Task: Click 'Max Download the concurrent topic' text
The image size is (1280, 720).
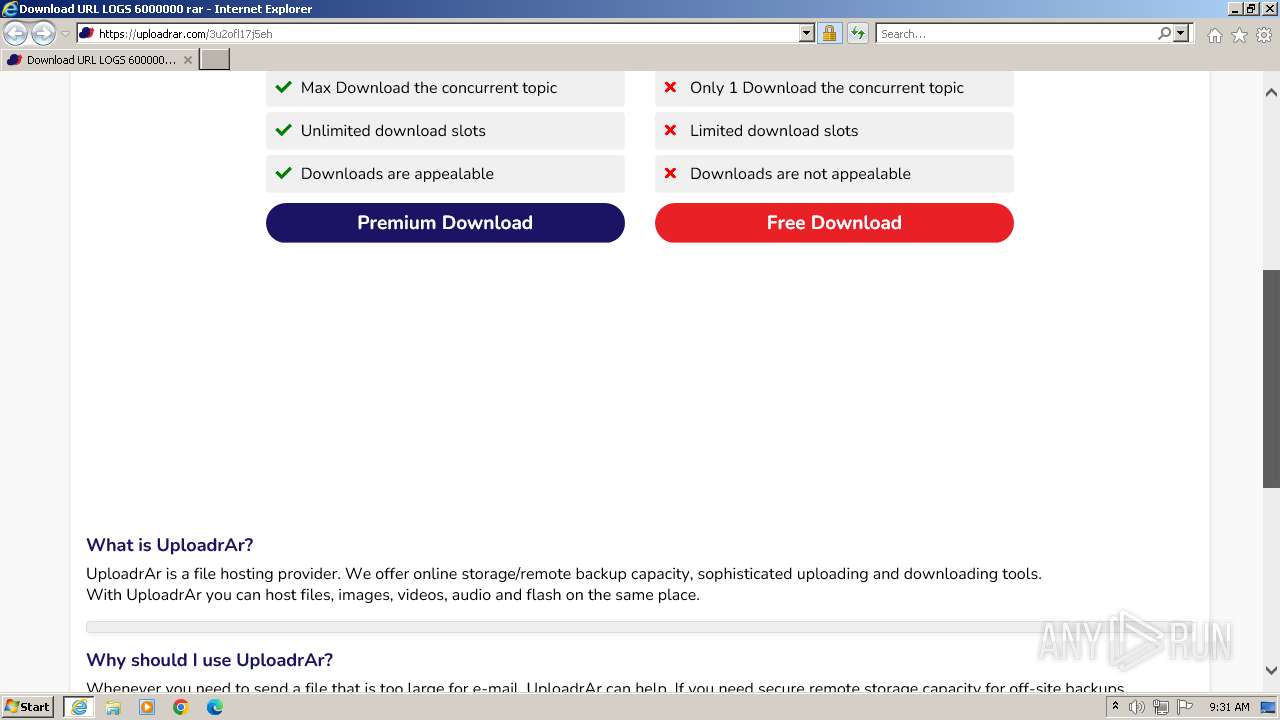Action: [x=429, y=88]
